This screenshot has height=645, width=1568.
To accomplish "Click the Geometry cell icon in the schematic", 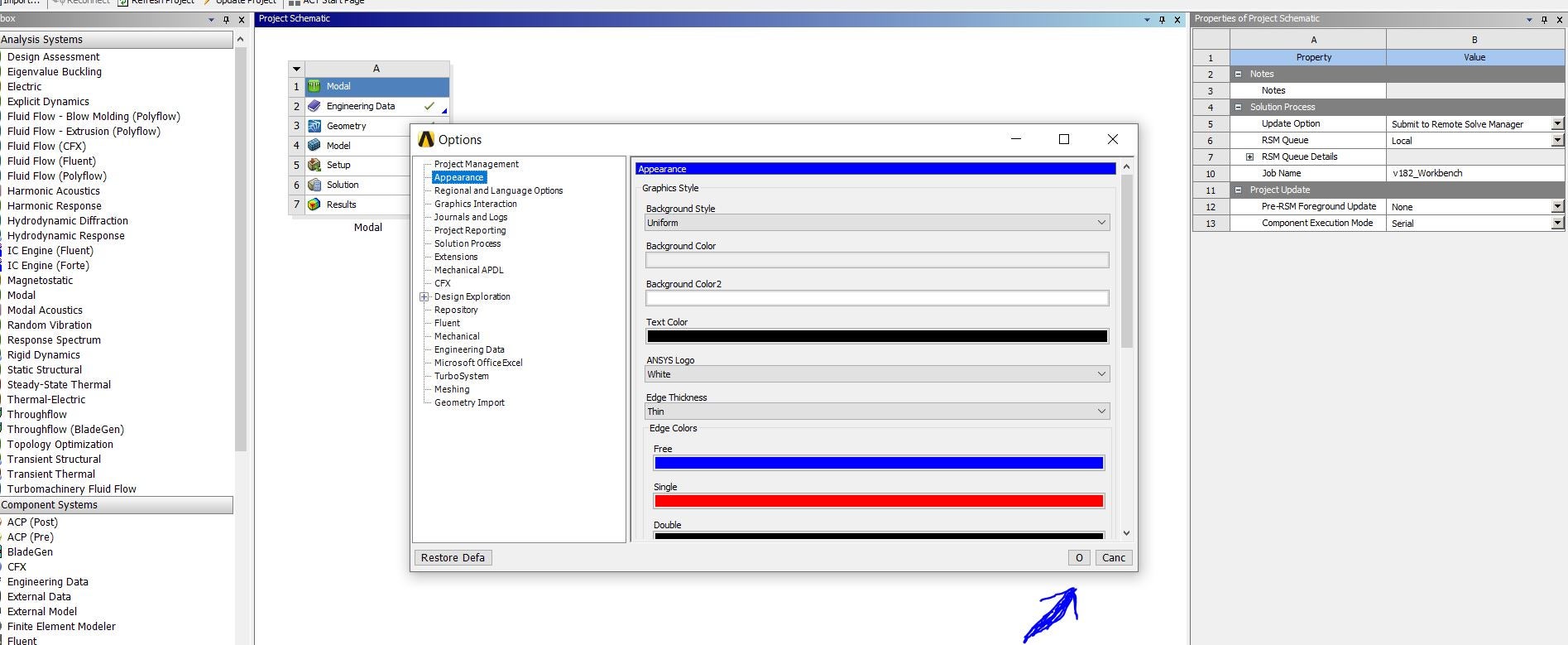I will click(314, 126).
